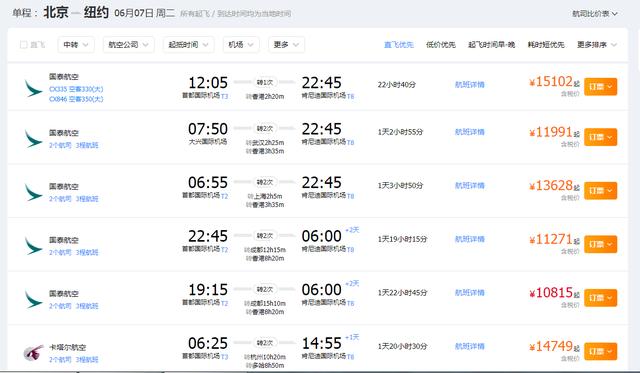The height and width of the screenshot is (373, 640).
Task: Book the ¥14749 Qatar flight with 订票
Action: (x=600, y=351)
